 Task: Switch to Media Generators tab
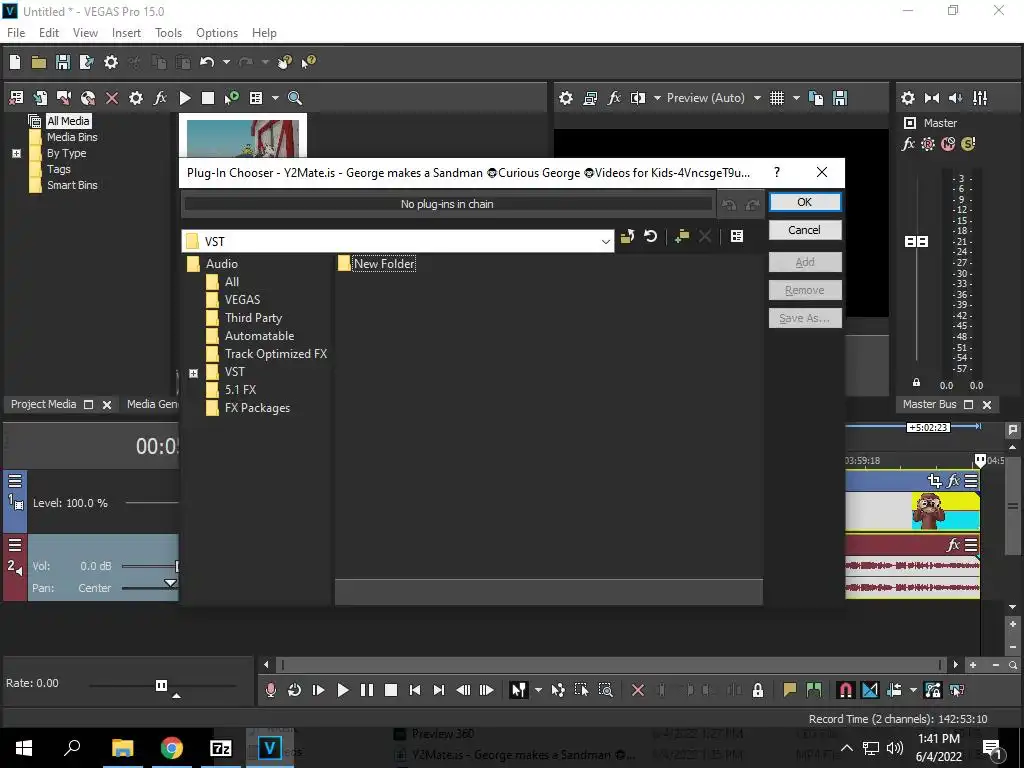pyautogui.click(x=152, y=404)
